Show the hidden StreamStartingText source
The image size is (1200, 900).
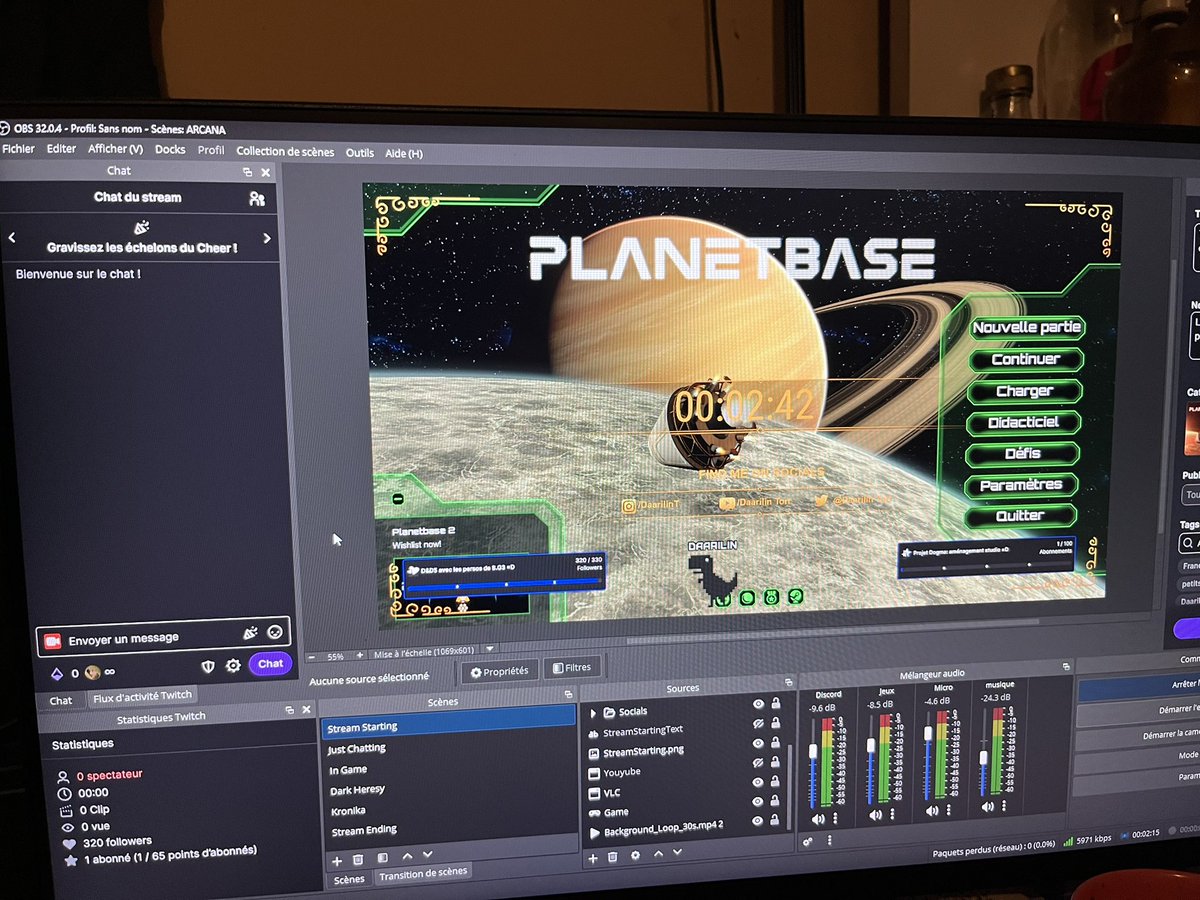pyautogui.click(x=758, y=724)
